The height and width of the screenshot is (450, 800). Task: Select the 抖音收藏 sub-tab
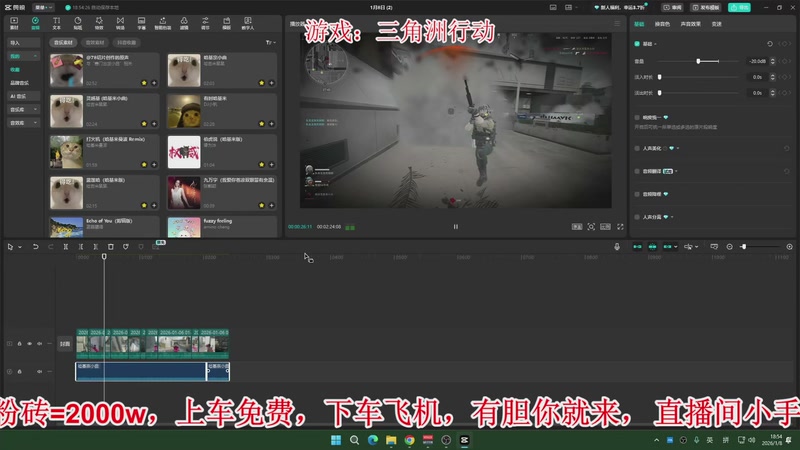(126, 42)
